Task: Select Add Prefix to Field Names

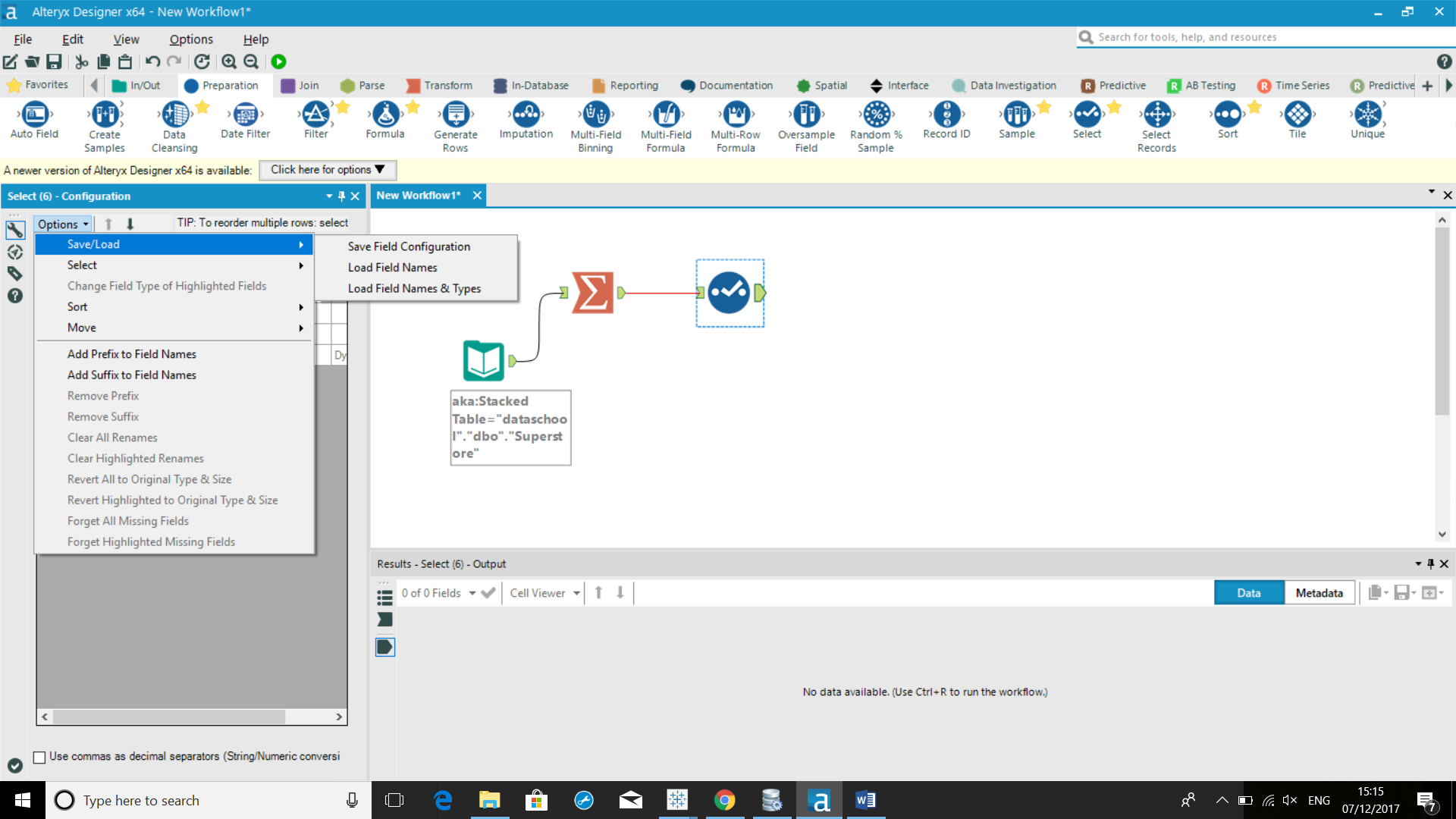Action: pos(131,354)
